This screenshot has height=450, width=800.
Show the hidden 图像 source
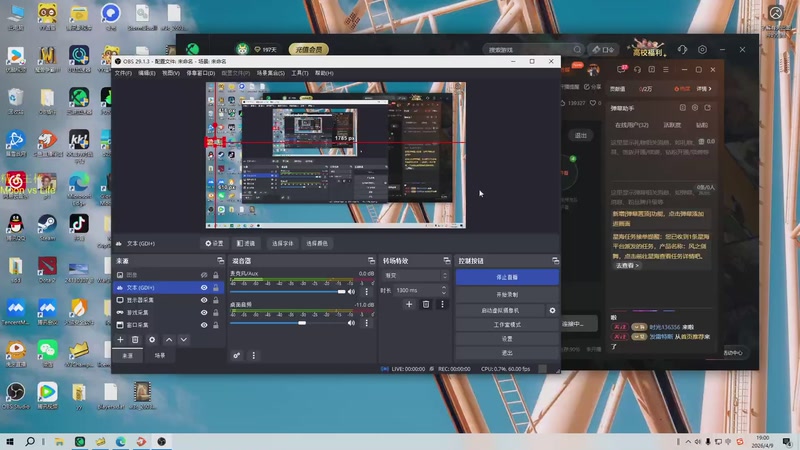204,275
